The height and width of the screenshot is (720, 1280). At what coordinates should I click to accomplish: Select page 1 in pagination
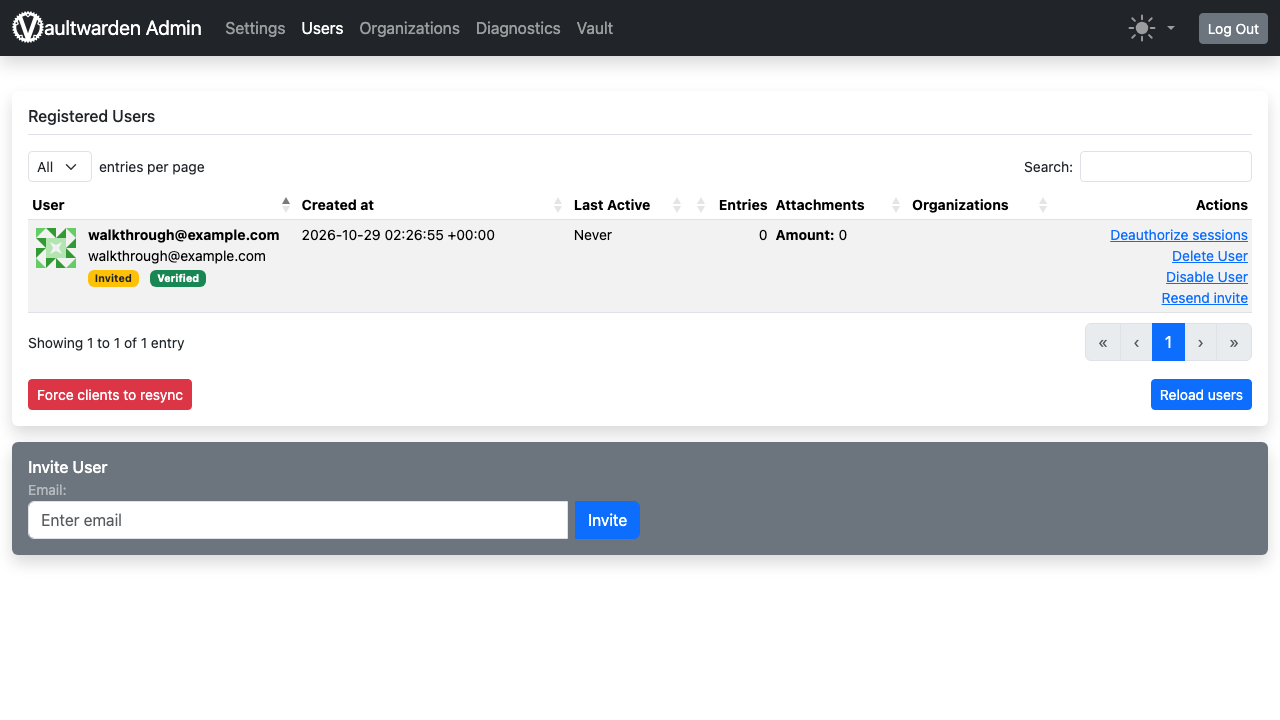tap(1168, 342)
